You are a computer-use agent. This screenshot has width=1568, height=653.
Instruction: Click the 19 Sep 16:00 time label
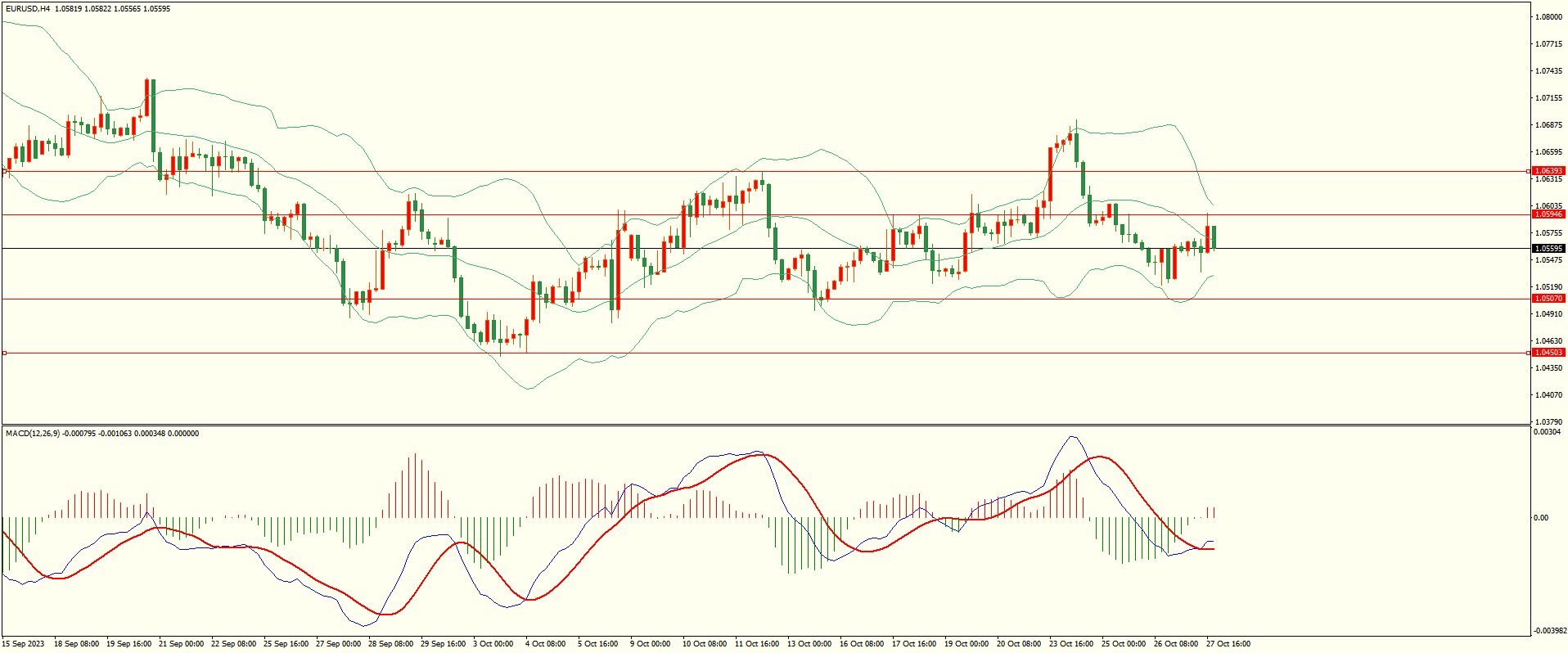(128, 644)
